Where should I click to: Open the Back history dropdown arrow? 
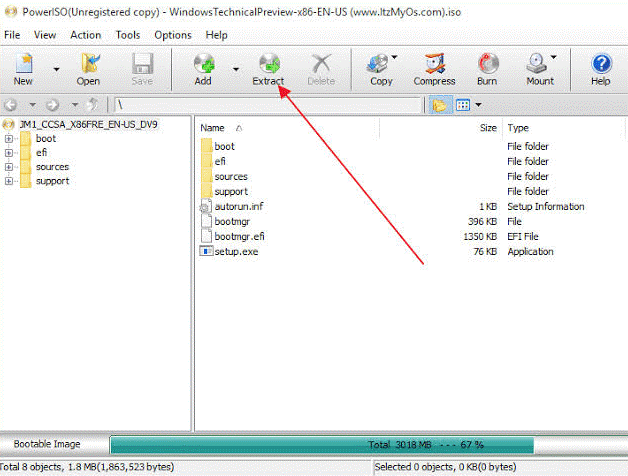coord(32,105)
